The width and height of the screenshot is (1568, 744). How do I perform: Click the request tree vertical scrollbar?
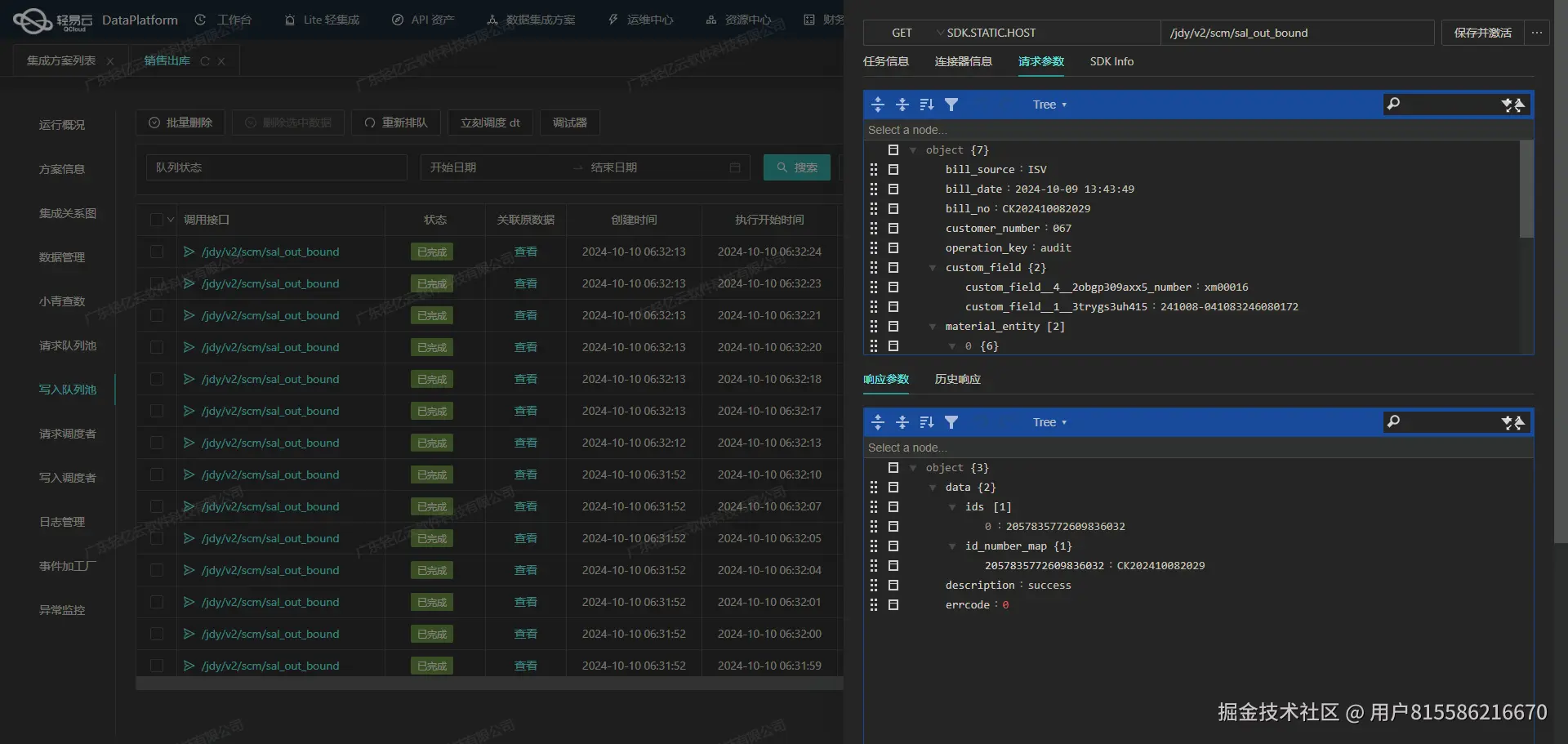point(1526,189)
